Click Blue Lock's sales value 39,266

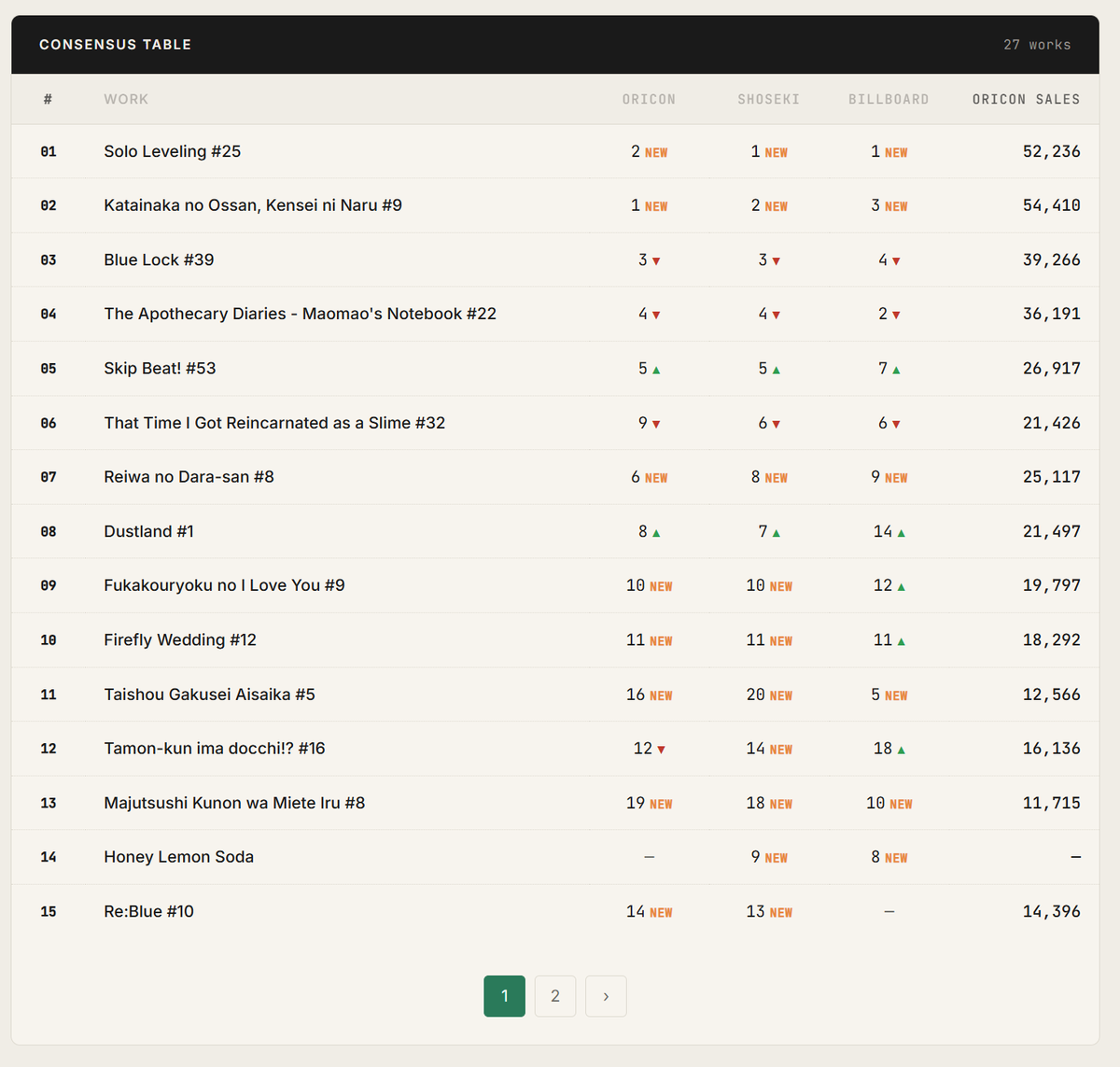point(1052,260)
